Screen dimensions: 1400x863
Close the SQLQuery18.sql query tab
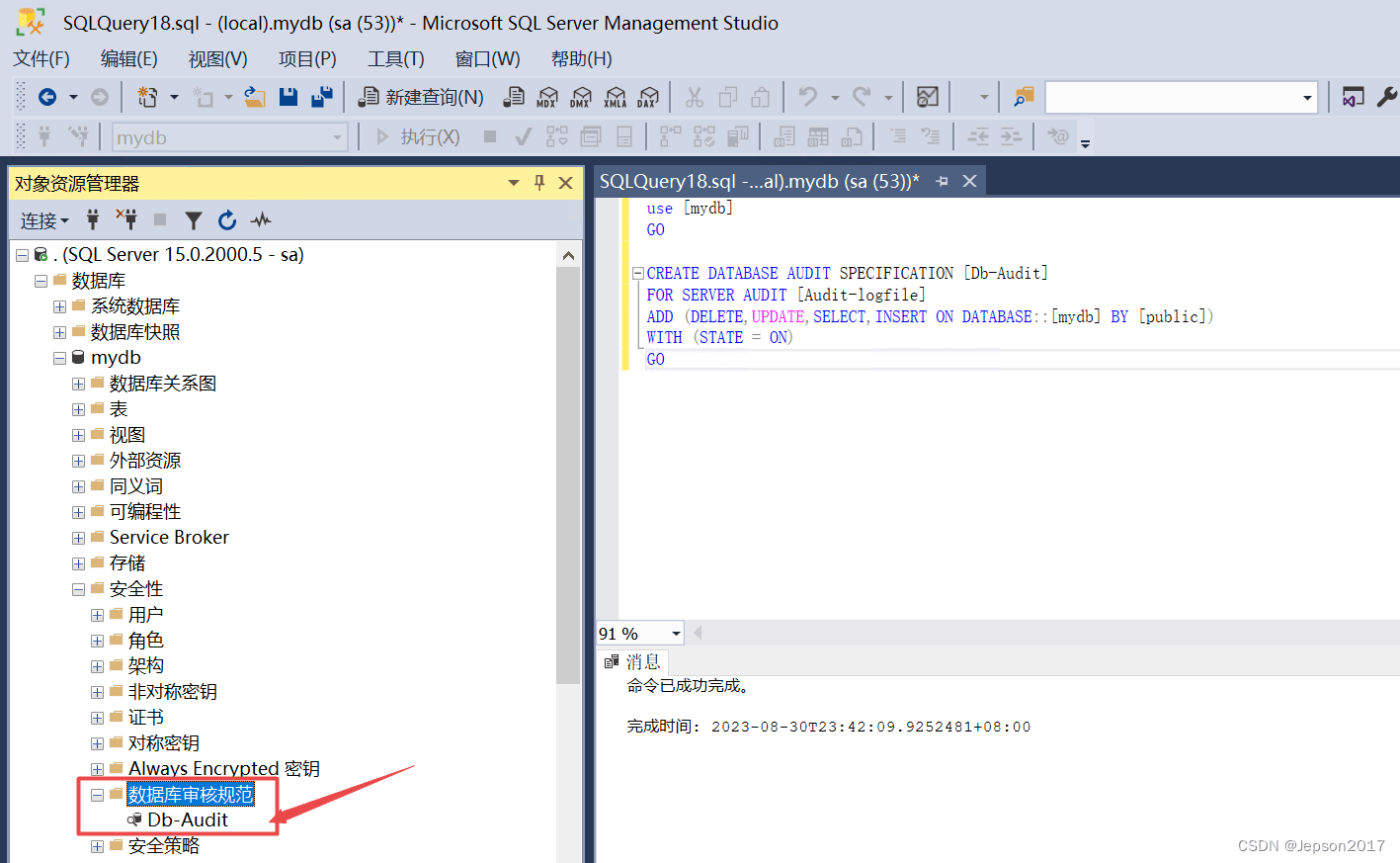(x=970, y=181)
